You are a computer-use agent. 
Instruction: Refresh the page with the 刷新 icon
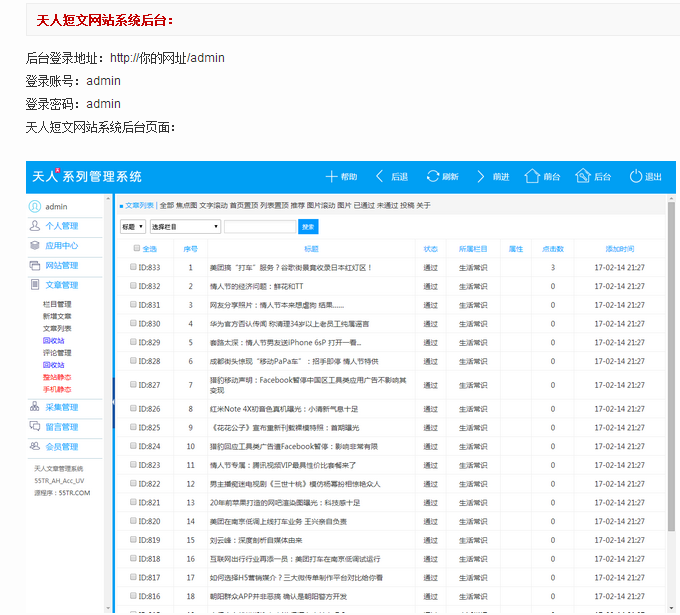[432, 177]
